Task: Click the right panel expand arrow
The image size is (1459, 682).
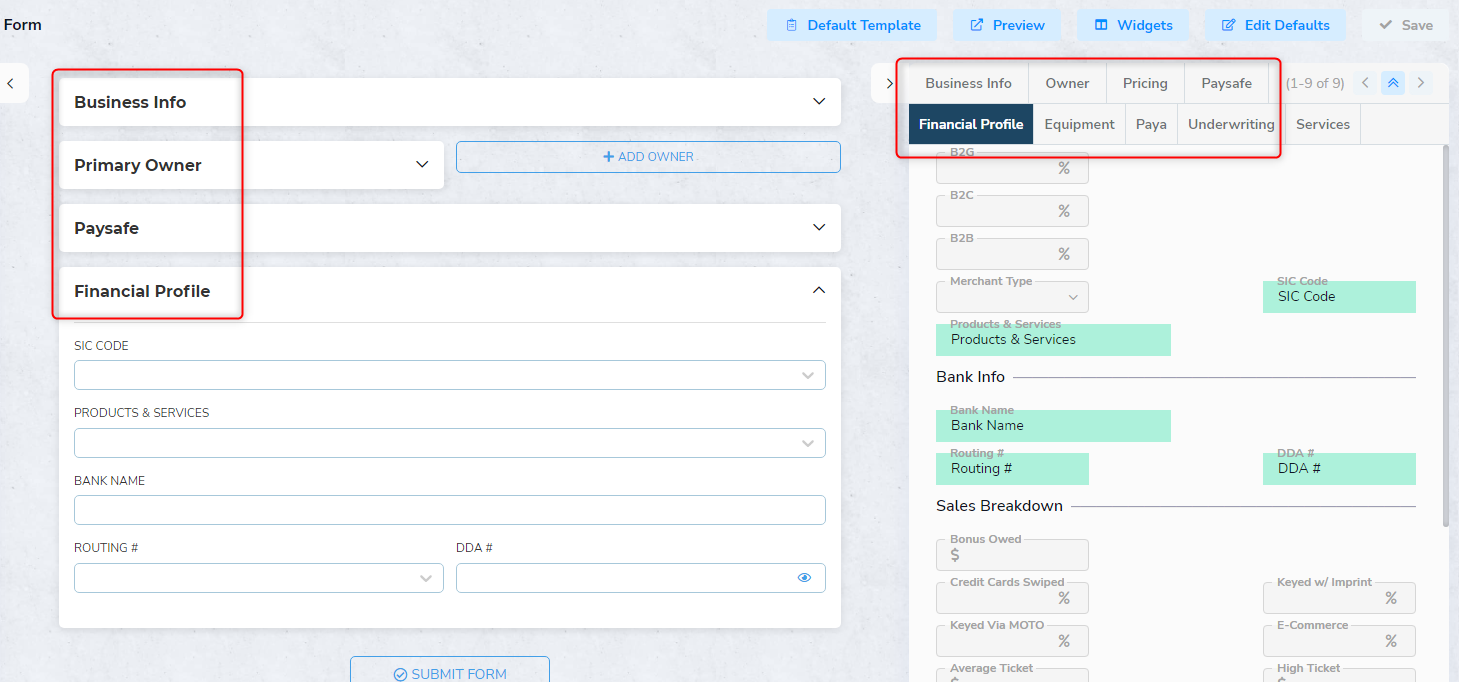Action: tap(889, 84)
